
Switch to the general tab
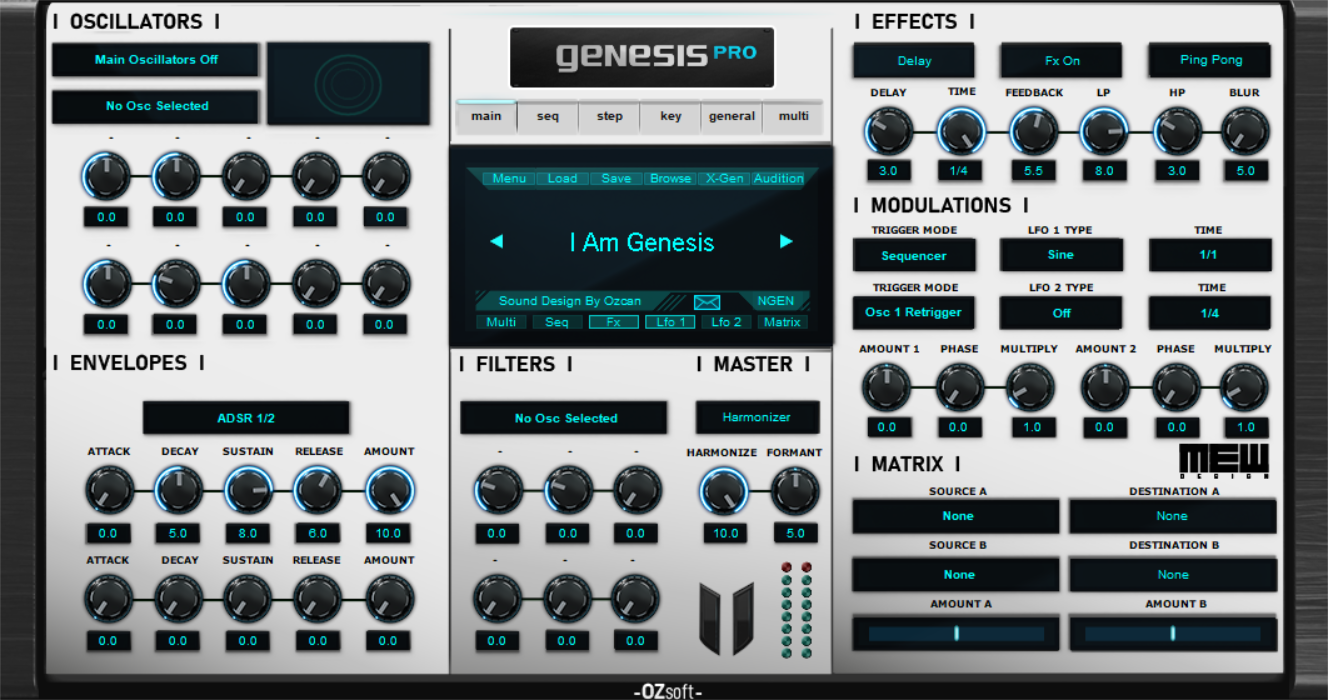tap(732, 116)
